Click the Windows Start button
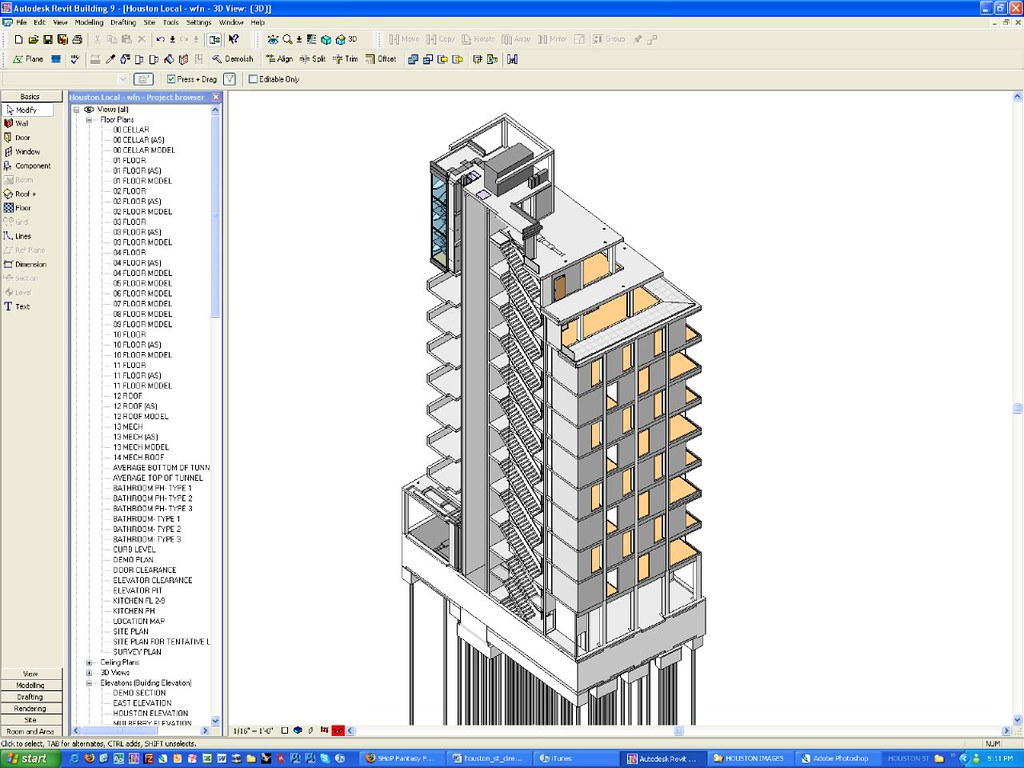This screenshot has height=768, width=1024. click(x=29, y=759)
